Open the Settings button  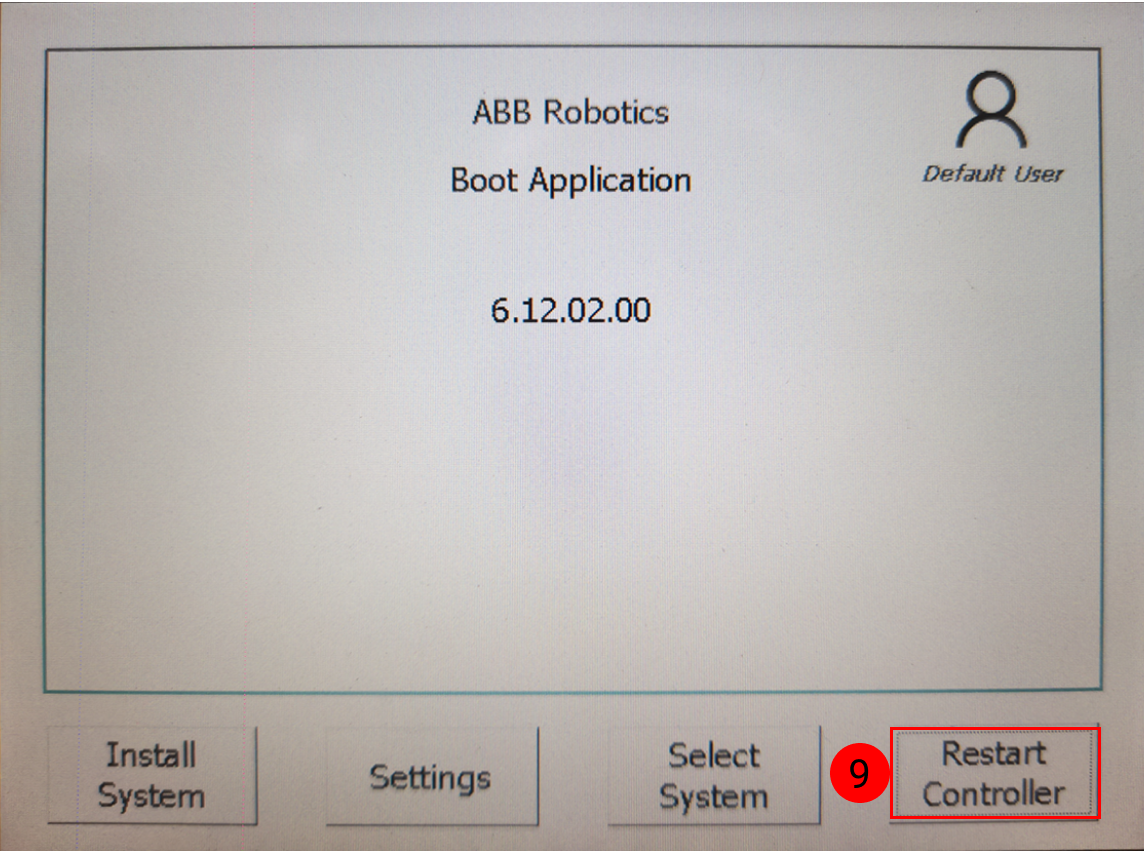432,776
